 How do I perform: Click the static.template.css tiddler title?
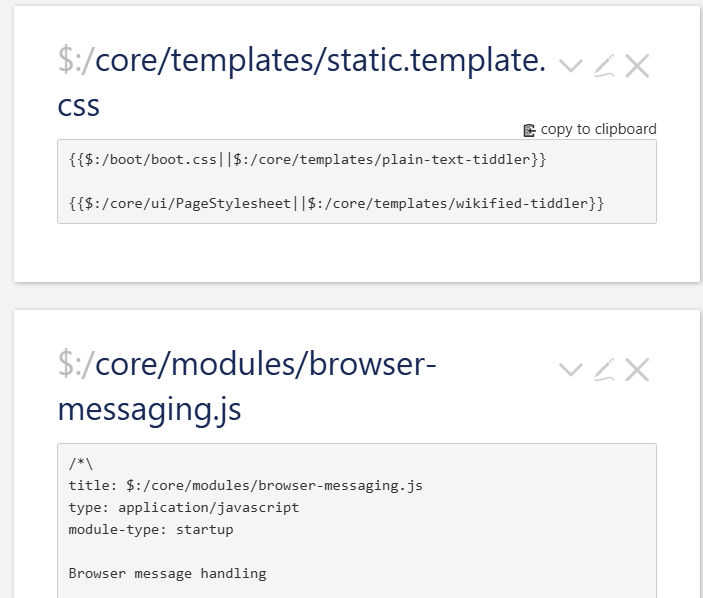320,62
